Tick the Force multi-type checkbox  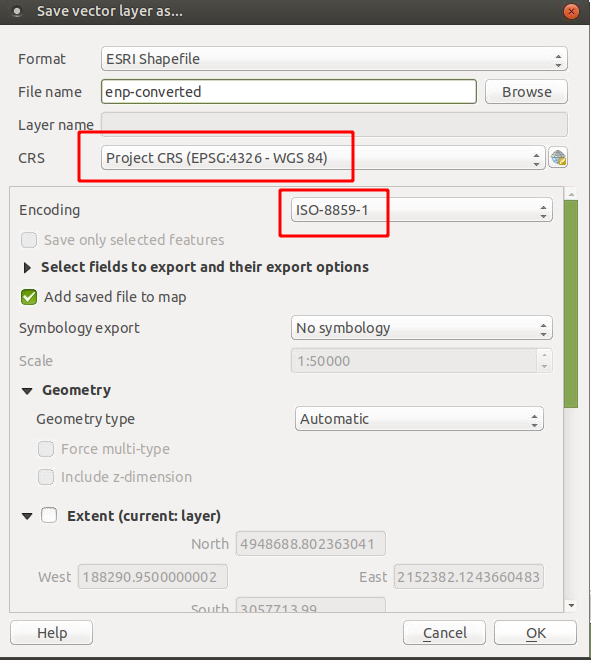pyautogui.click(x=46, y=449)
